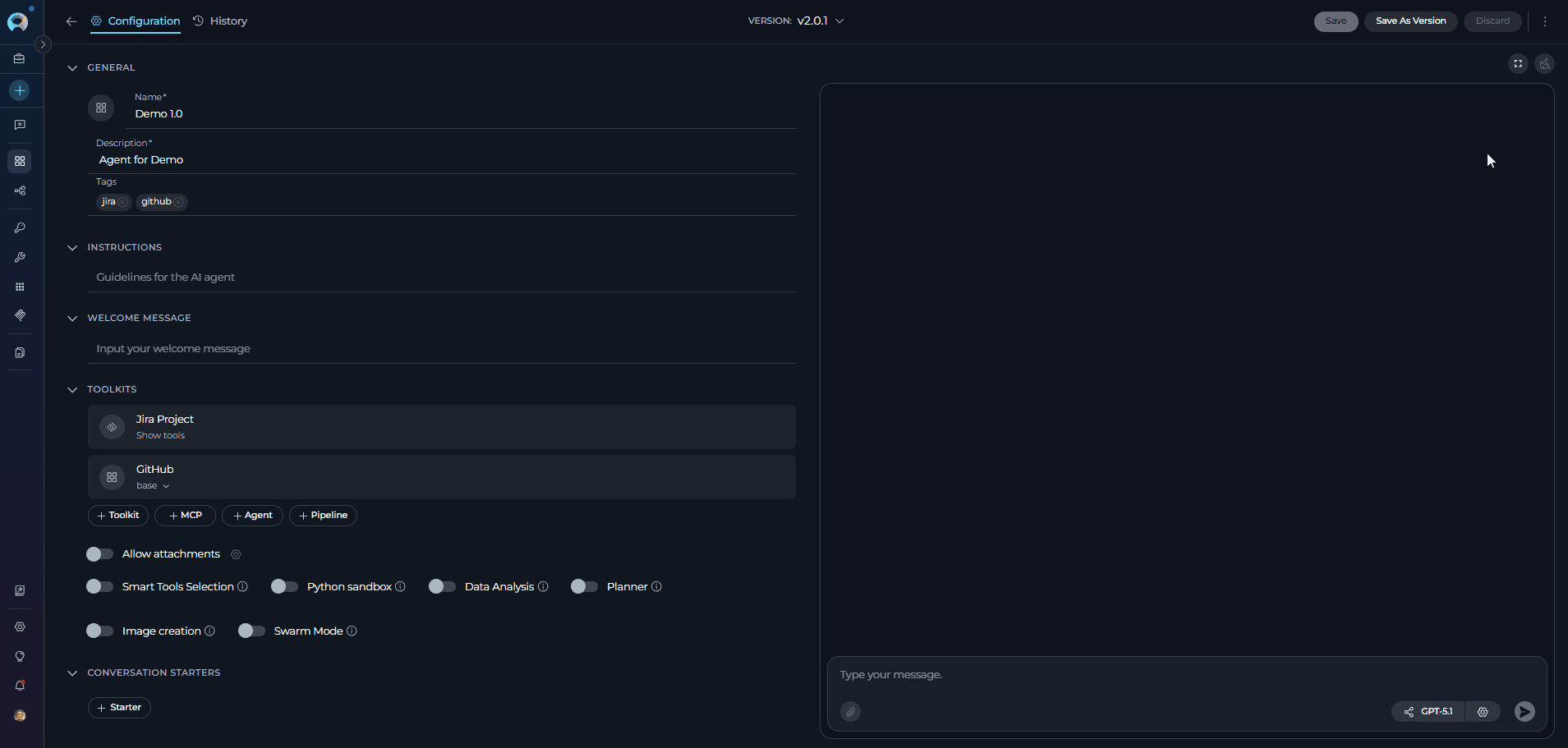This screenshot has height=748, width=1568.
Task: Click the Guidelines for the AI agent field
Action: pyautogui.click(x=442, y=278)
